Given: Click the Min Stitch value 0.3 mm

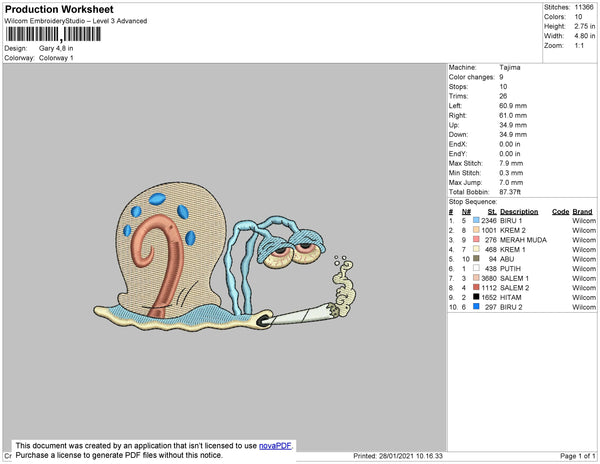Looking at the screenshot, I should click(511, 173).
